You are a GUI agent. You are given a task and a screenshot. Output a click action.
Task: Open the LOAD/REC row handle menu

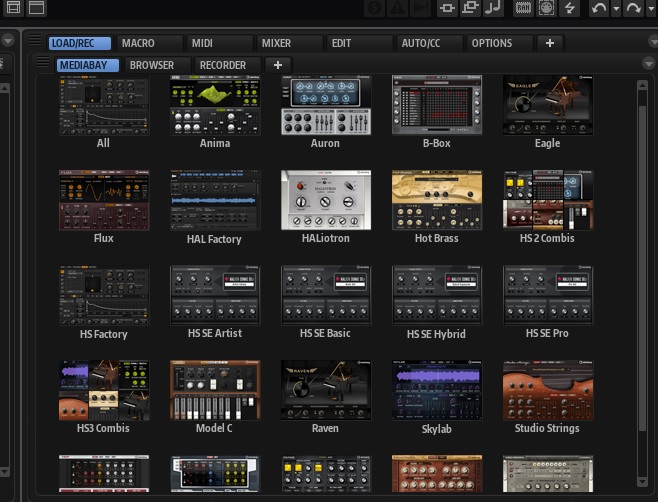pyautogui.click(x=35, y=40)
